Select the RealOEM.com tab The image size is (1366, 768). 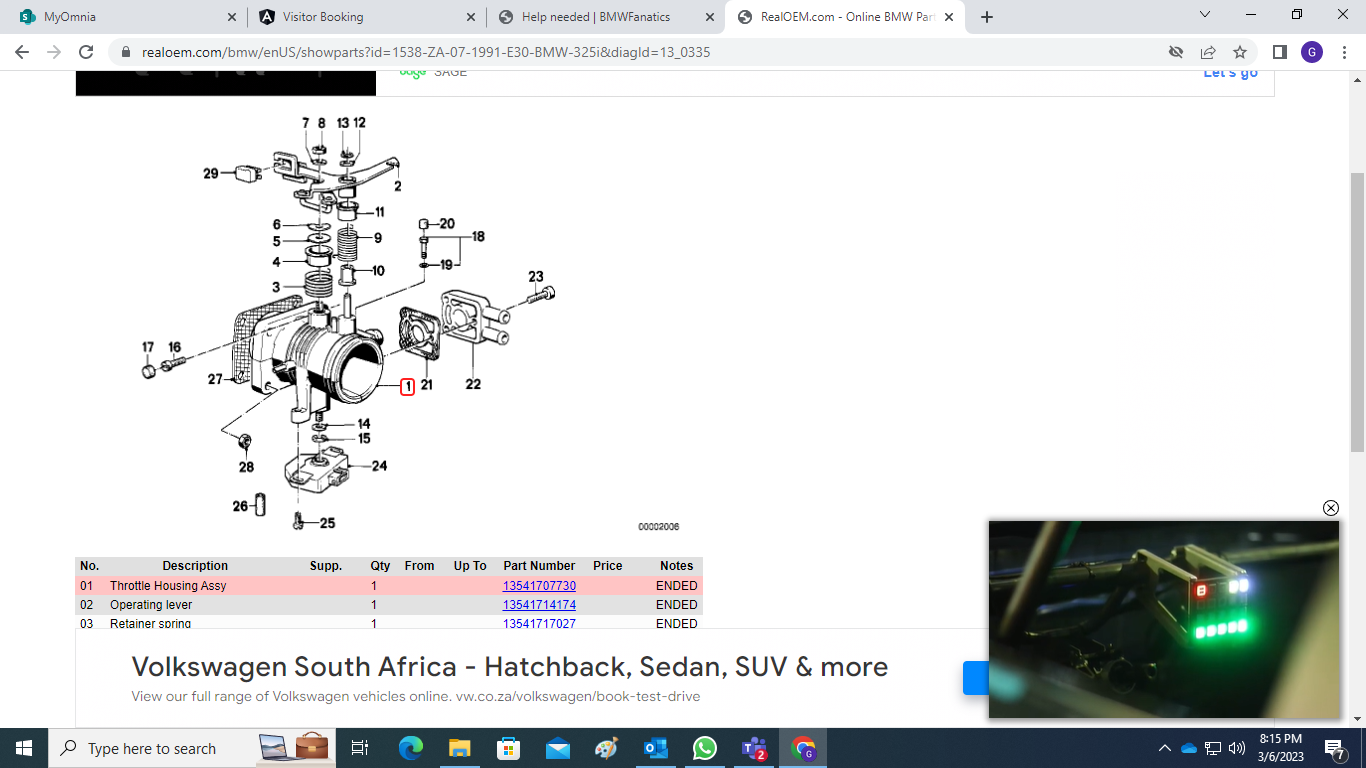845,17
